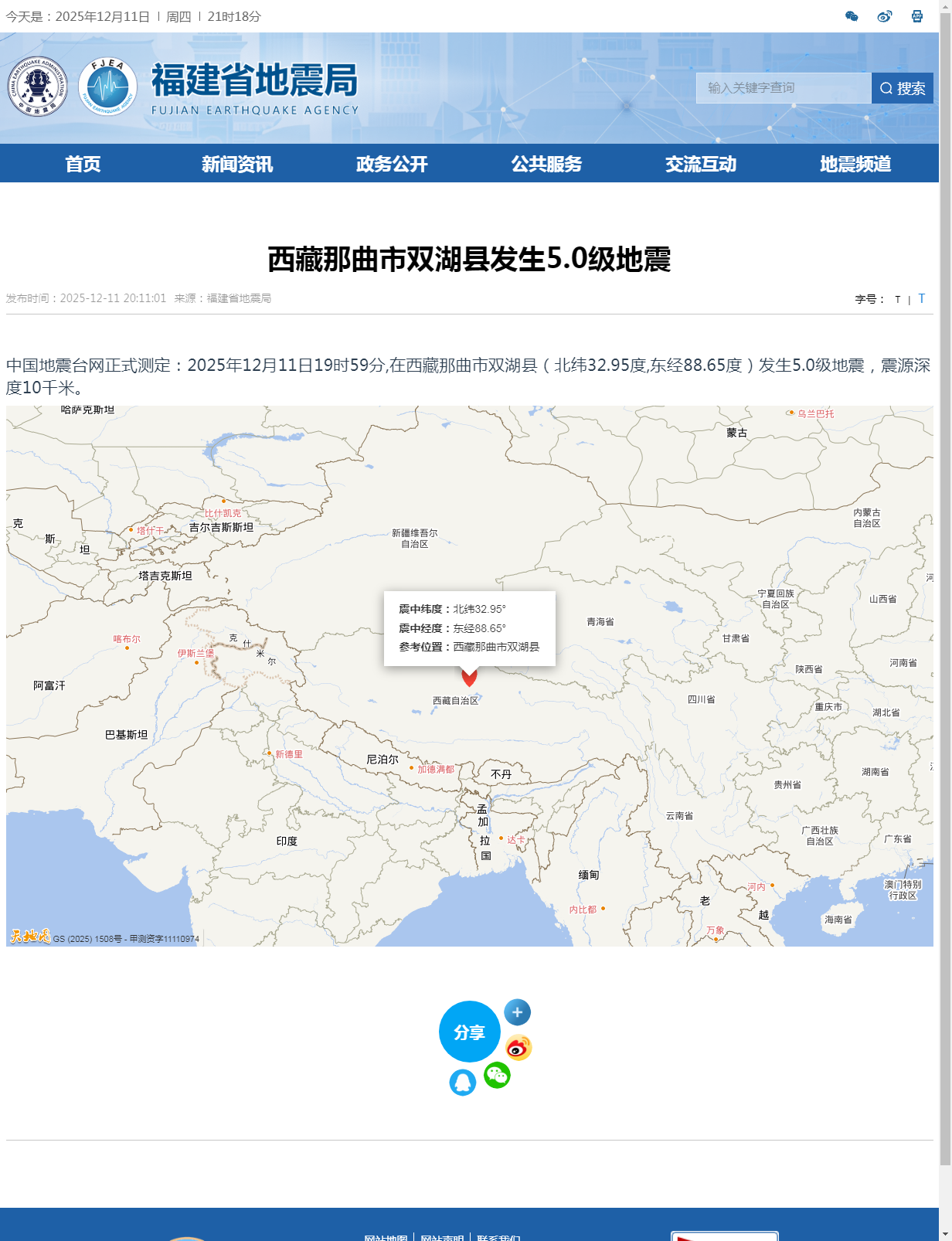
Task: Click the 福建省地震局 site title
Action: pos(255,80)
